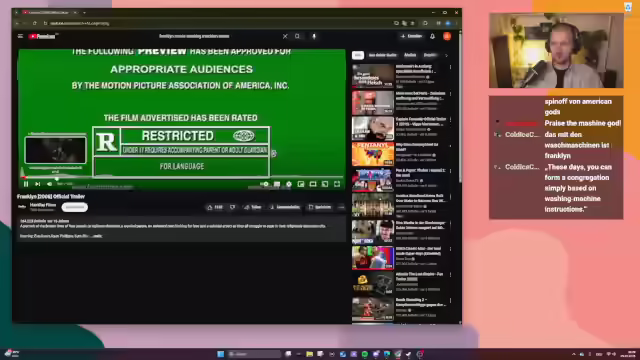
Task: Skip to the next video
Action: point(38,184)
